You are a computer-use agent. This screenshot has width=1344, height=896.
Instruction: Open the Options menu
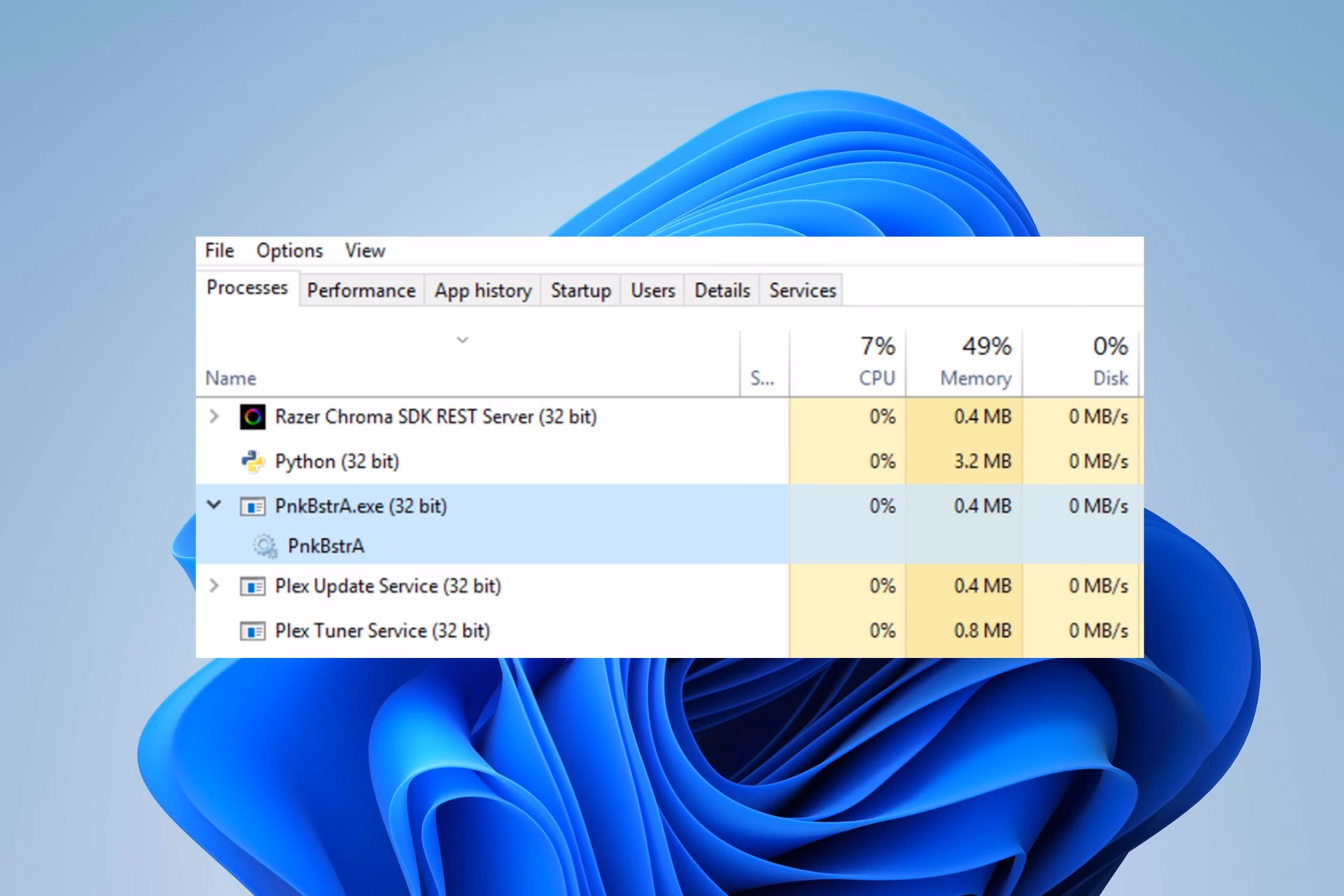(x=289, y=251)
